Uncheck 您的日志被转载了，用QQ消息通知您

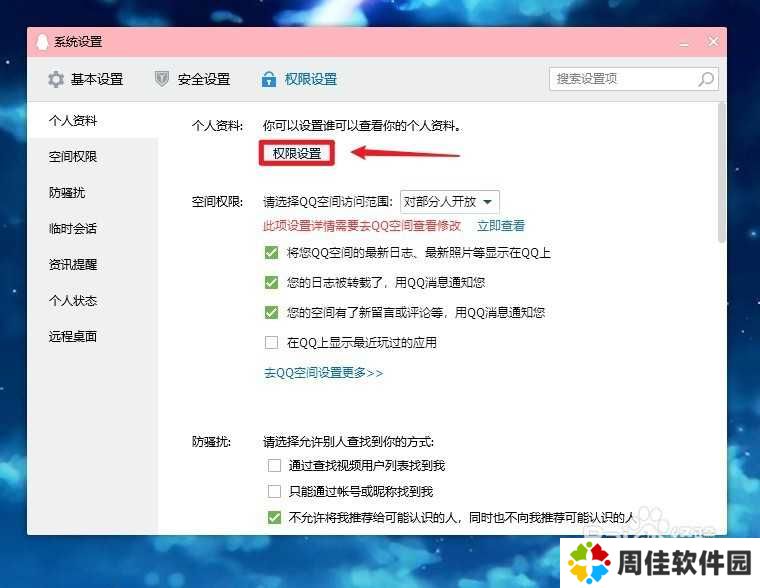tap(271, 282)
